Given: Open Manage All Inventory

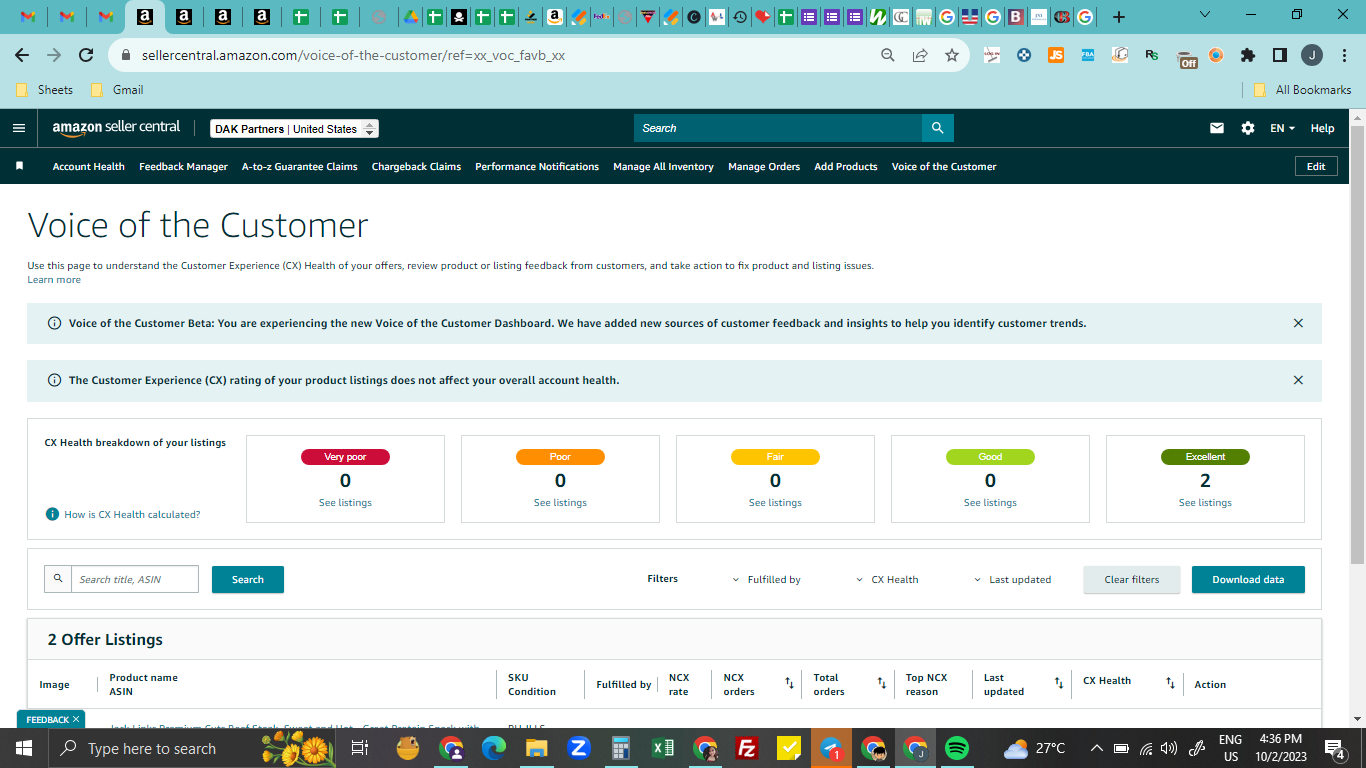Looking at the screenshot, I should (663, 166).
